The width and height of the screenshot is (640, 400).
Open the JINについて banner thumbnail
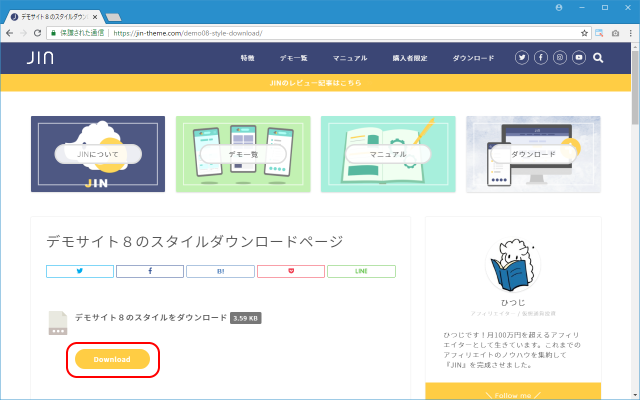coord(97,154)
